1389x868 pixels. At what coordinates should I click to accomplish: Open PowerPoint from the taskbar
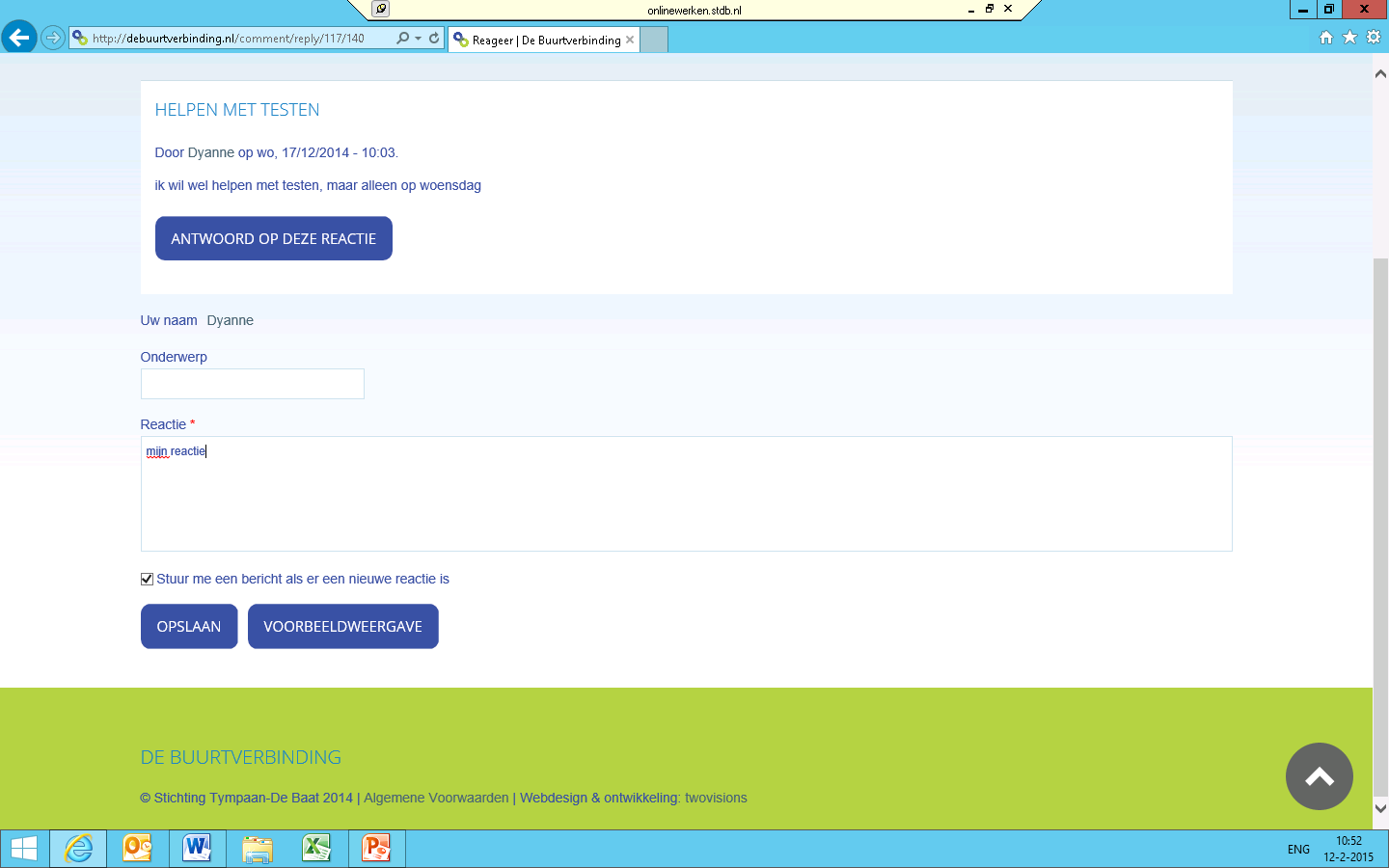[x=376, y=849]
